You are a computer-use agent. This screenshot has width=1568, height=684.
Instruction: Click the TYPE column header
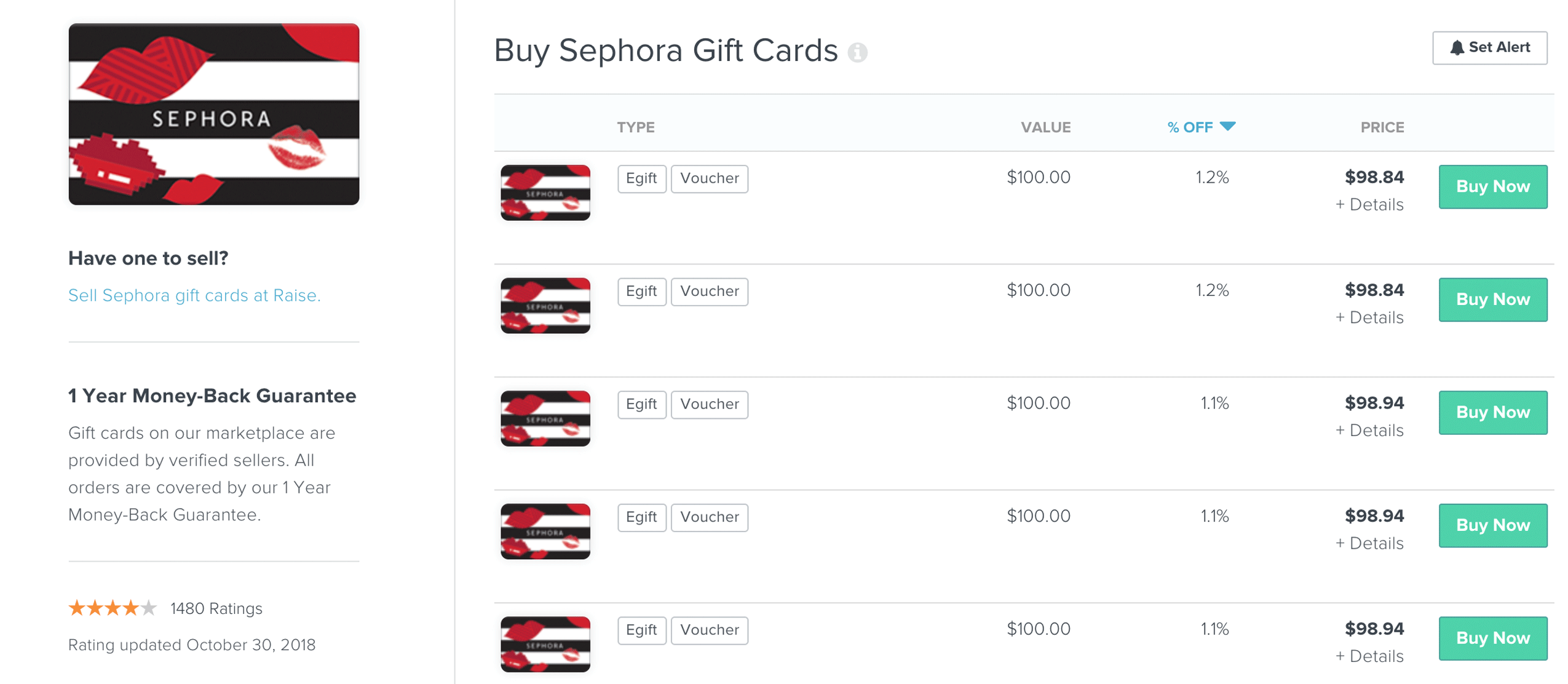click(x=635, y=127)
